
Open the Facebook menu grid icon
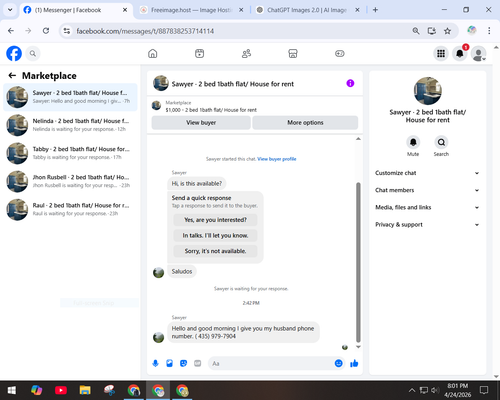(x=441, y=53)
